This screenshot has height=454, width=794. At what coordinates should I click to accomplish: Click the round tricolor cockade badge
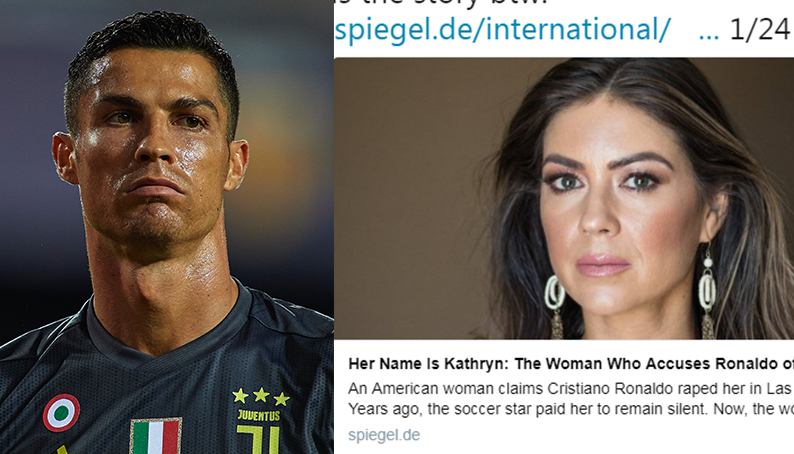61,413
